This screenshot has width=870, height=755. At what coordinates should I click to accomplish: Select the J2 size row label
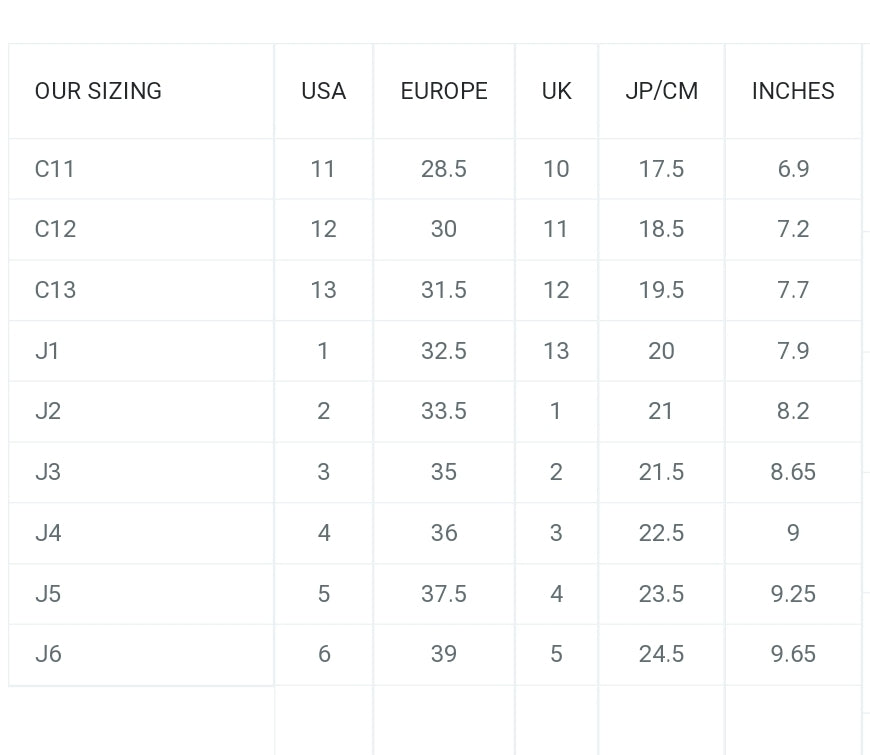pos(48,411)
